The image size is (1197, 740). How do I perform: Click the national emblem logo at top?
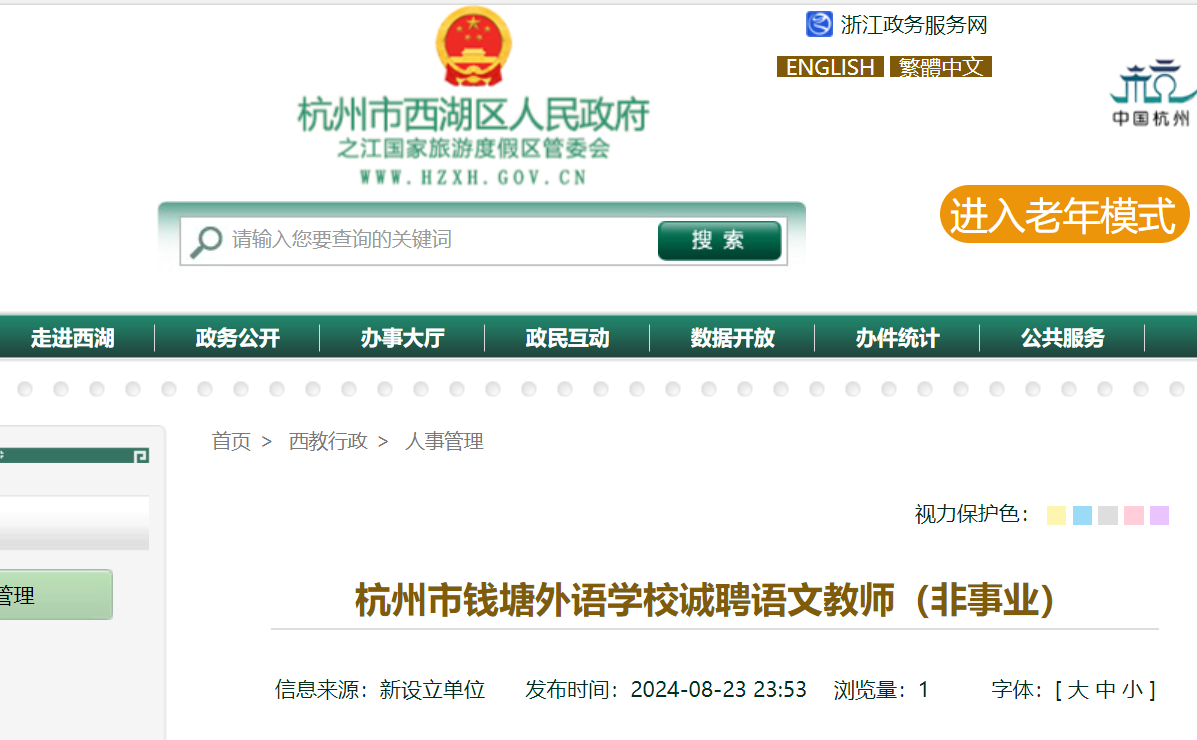click(473, 47)
